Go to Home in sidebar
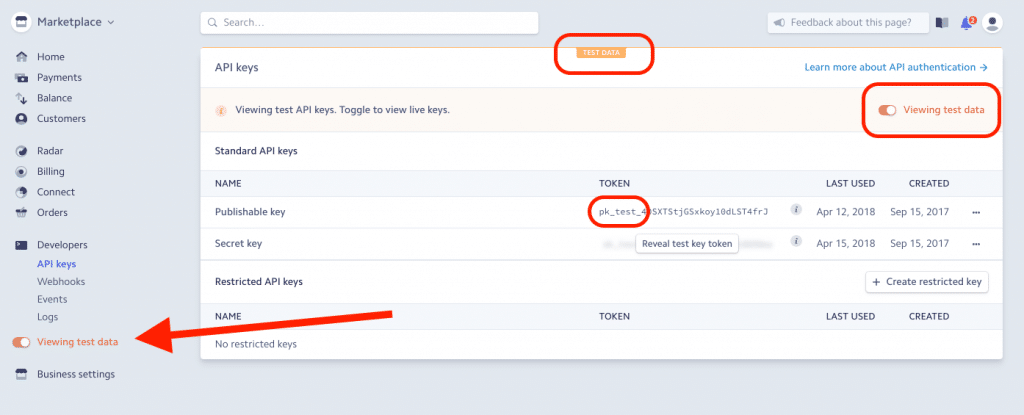Image resolution: width=1024 pixels, height=415 pixels. [x=50, y=57]
